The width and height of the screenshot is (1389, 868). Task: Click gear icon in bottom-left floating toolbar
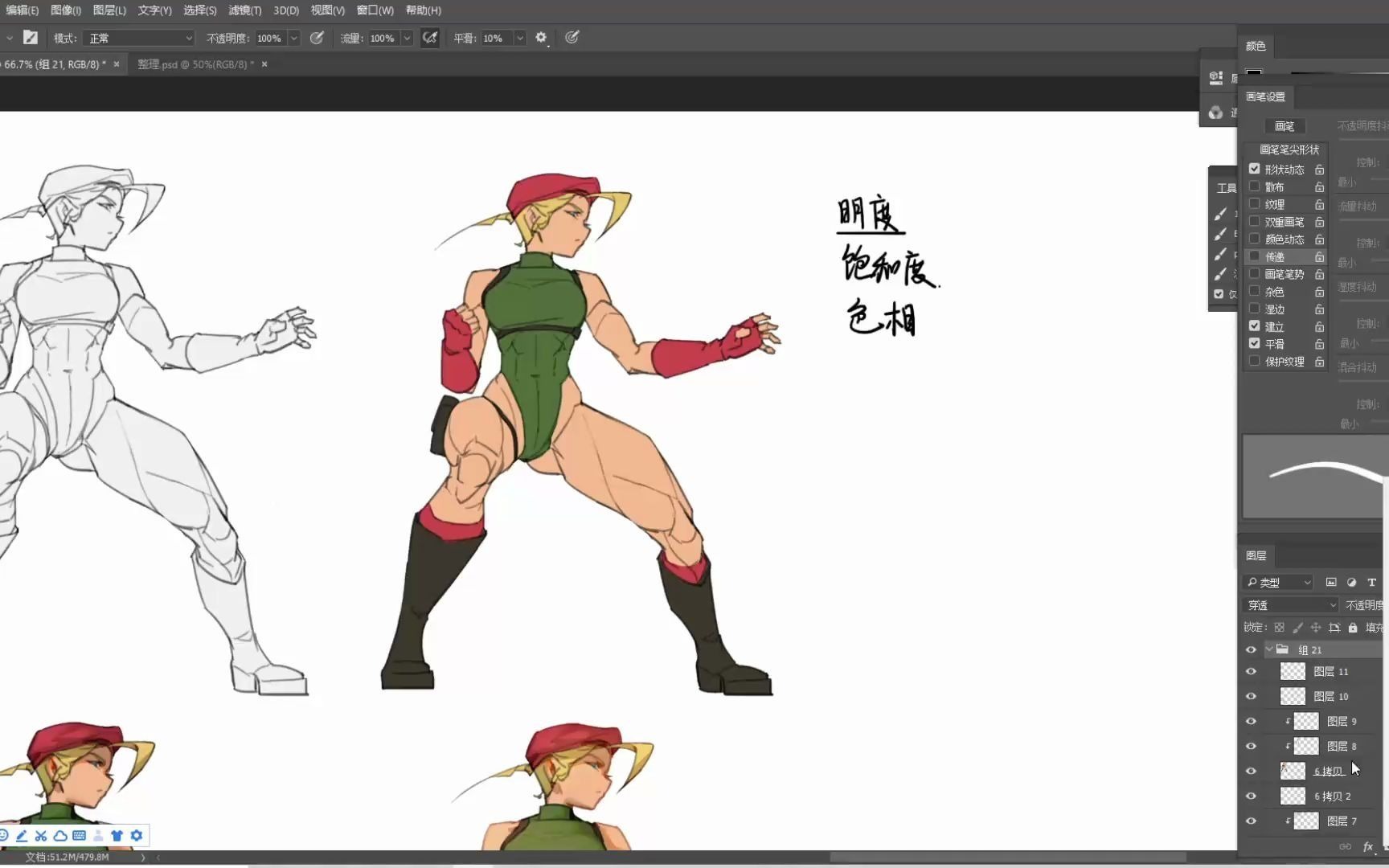pyautogui.click(x=137, y=836)
